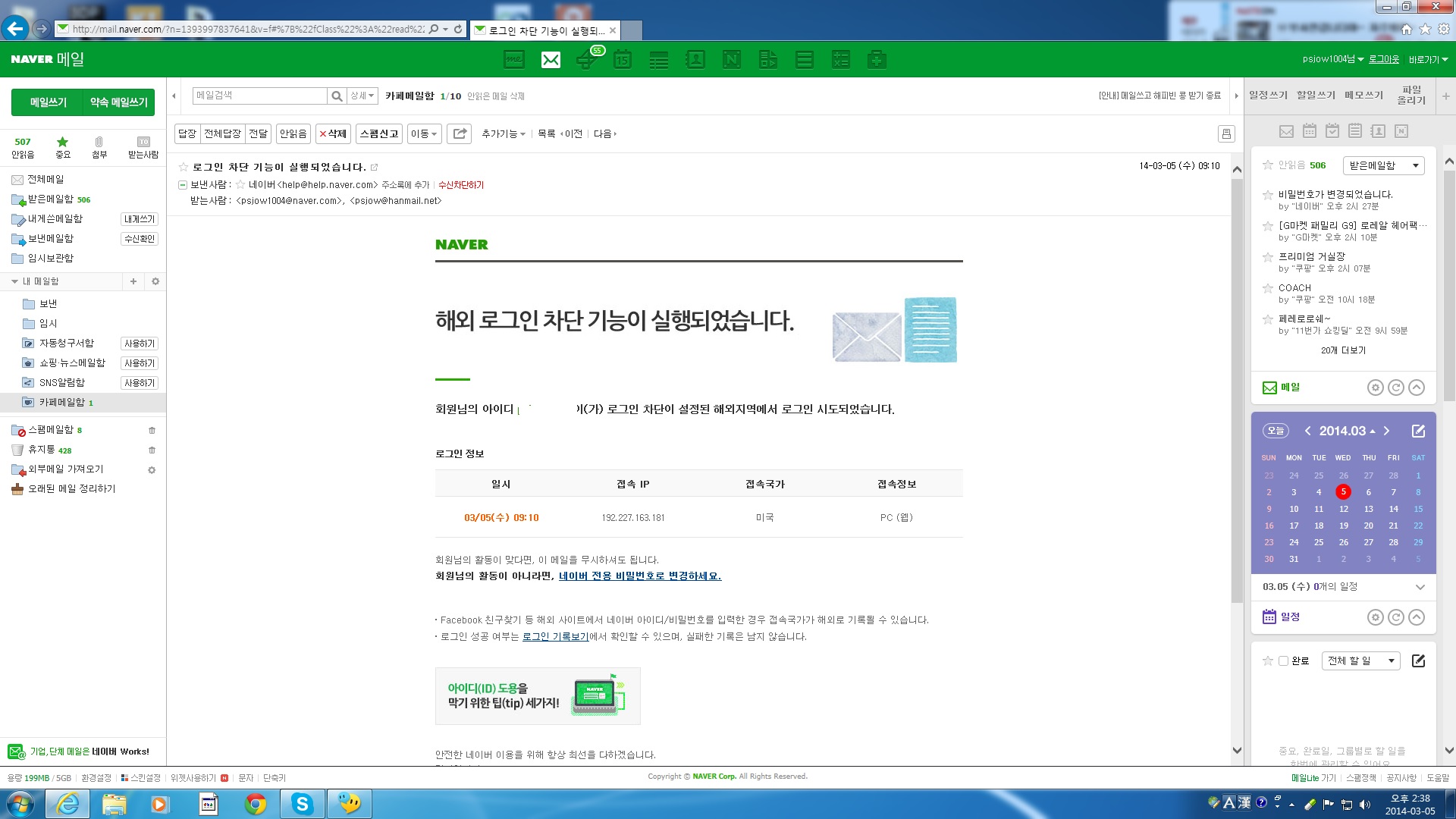Click the calendar widget icon in sidebar

pos(1310,131)
